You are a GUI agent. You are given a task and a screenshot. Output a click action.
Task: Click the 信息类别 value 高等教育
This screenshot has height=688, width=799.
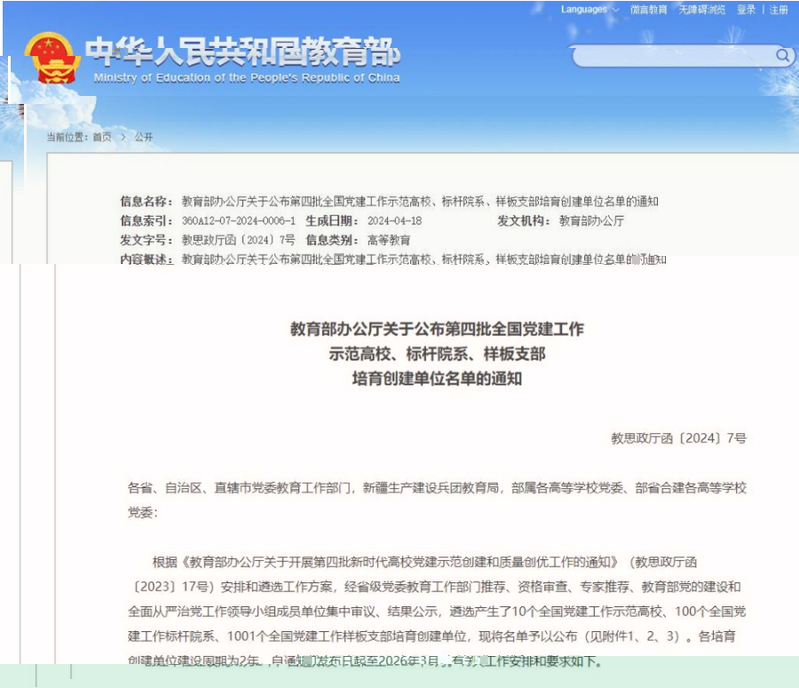(x=389, y=240)
